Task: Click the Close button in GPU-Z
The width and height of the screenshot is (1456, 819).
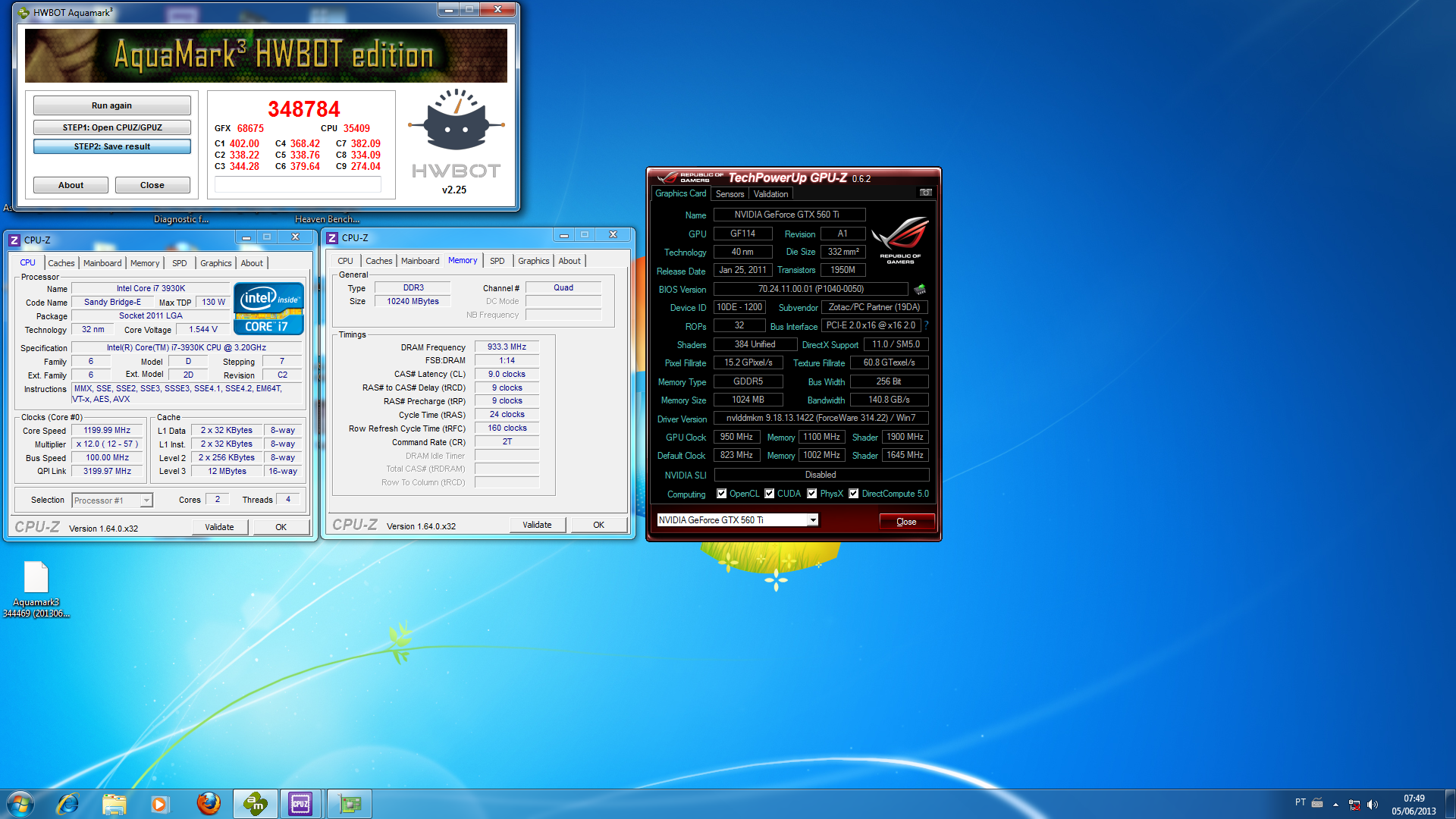Action: coord(906,522)
